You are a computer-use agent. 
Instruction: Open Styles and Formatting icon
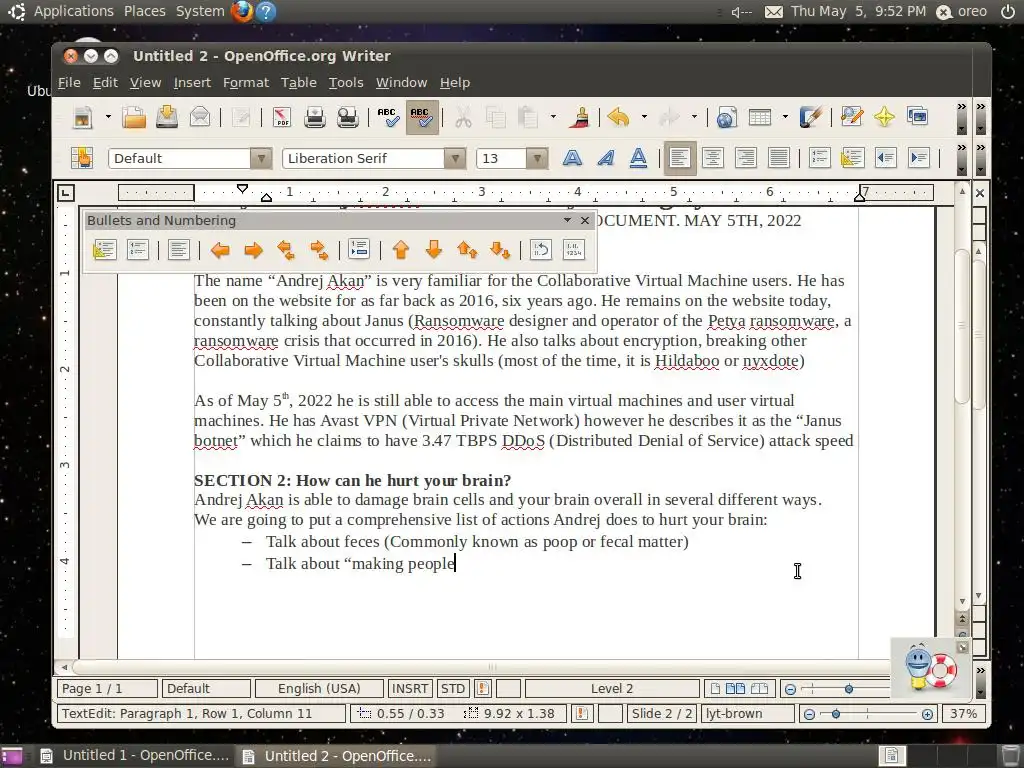(x=82, y=158)
